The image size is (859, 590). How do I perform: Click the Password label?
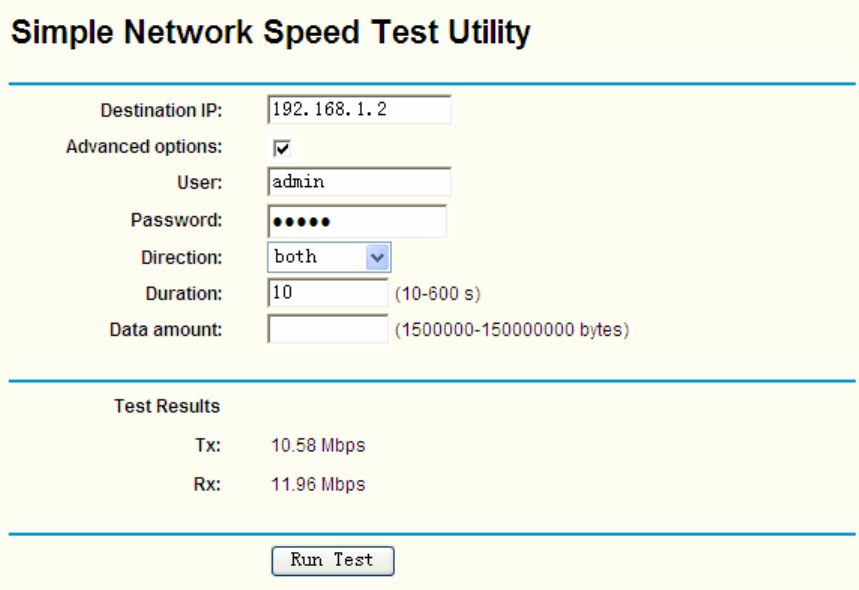pos(176,220)
